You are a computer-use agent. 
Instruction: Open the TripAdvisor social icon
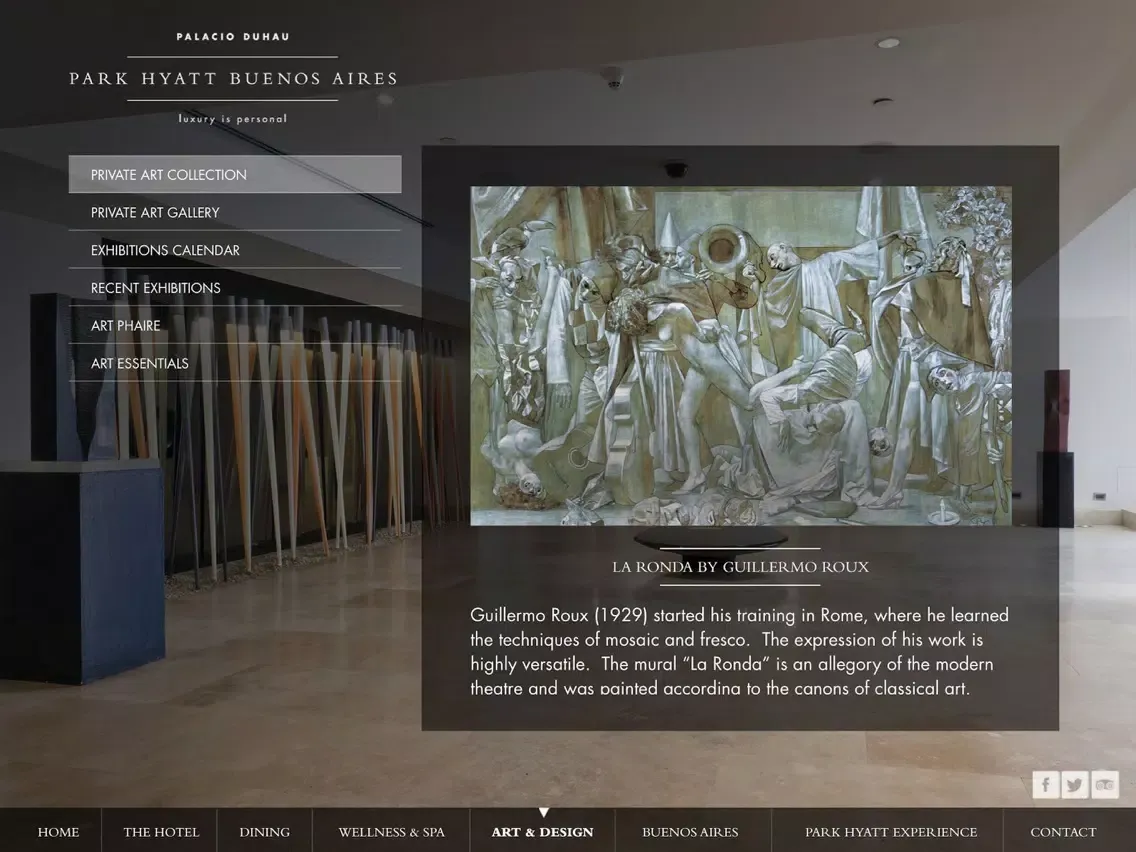click(1105, 785)
